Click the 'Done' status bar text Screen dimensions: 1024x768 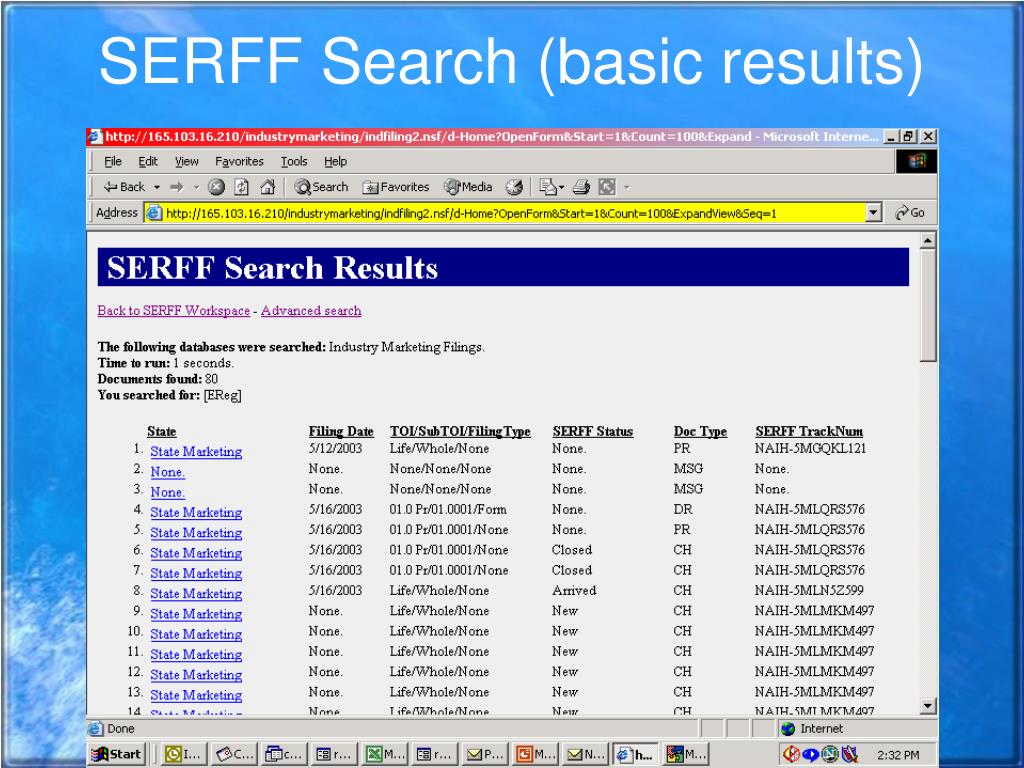pos(121,729)
